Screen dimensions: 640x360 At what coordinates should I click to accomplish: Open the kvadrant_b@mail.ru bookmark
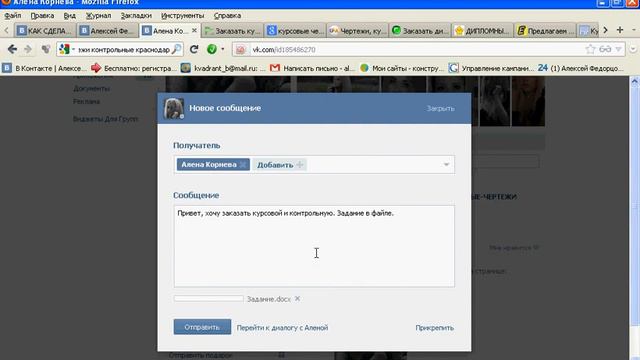click(x=223, y=68)
